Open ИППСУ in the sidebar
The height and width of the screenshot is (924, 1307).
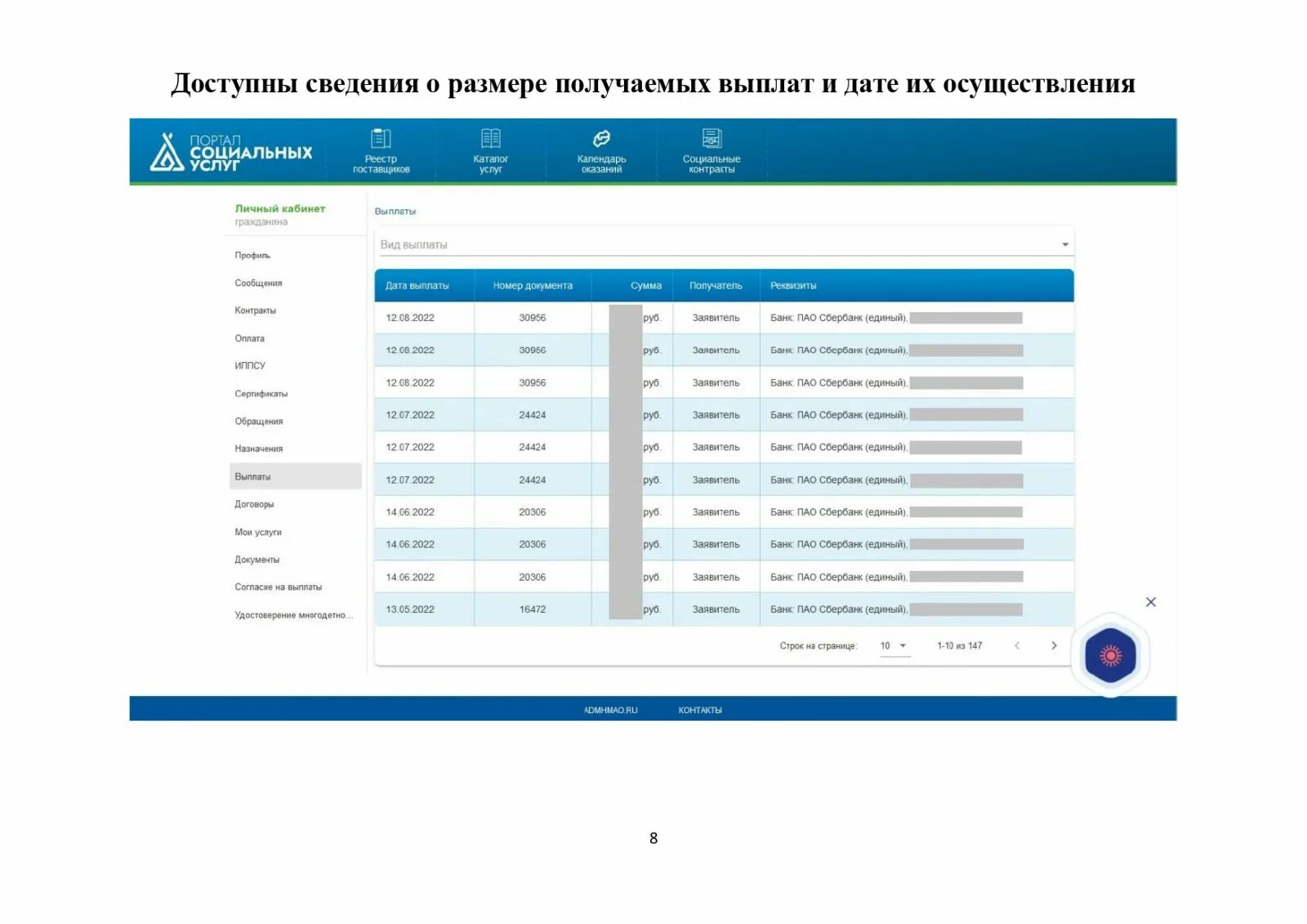(250, 366)
